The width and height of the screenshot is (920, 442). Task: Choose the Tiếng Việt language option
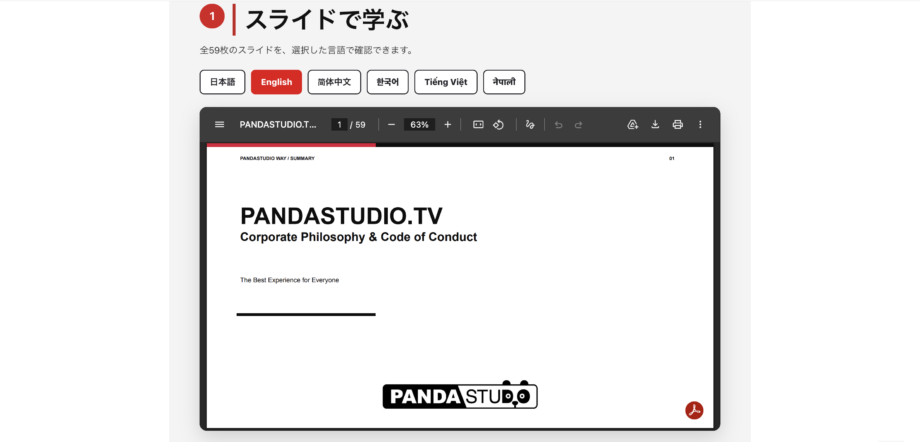(x=446, y=82)
